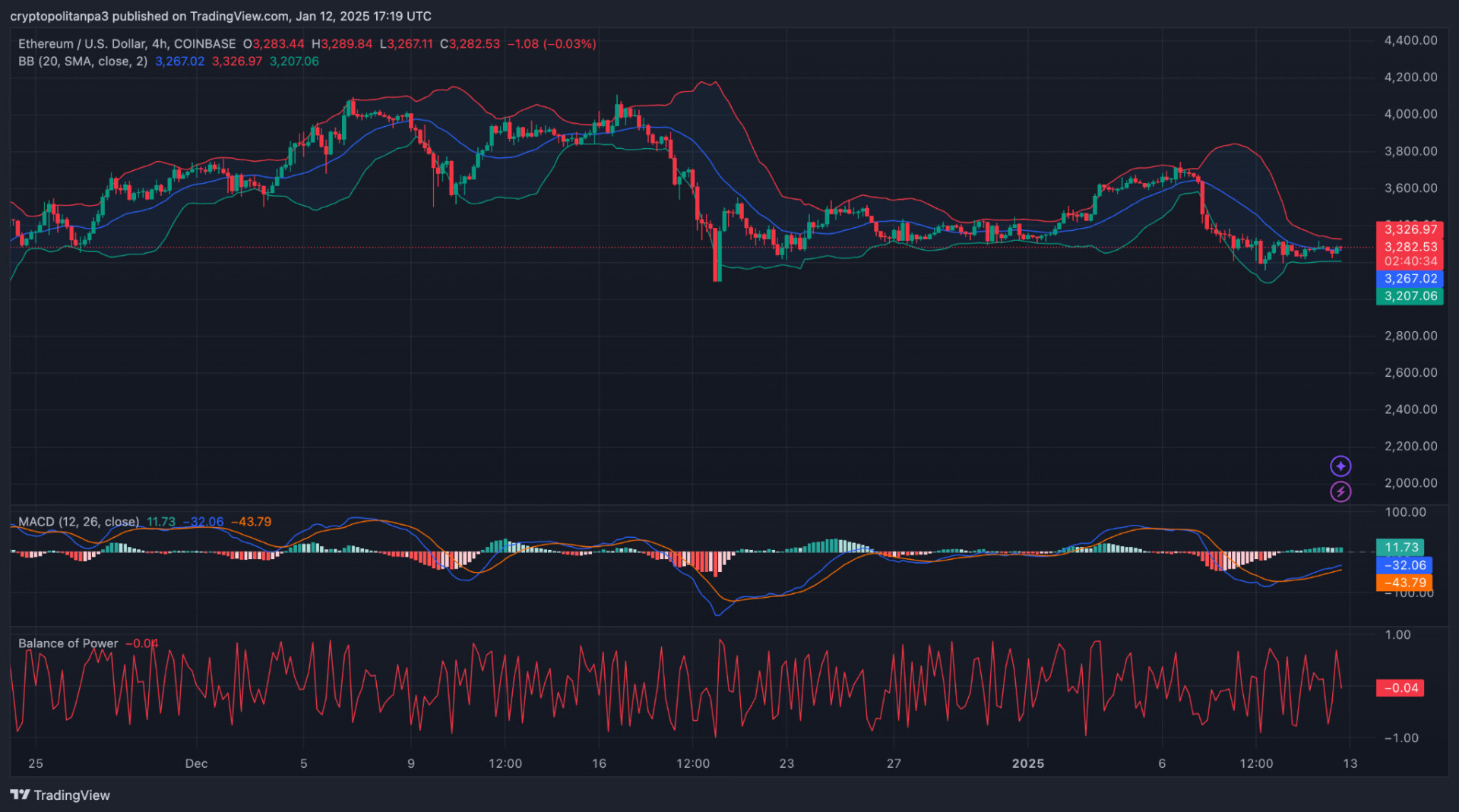Select the BB (20, SMA, close, 2) legend

click(x=83, y=62)
